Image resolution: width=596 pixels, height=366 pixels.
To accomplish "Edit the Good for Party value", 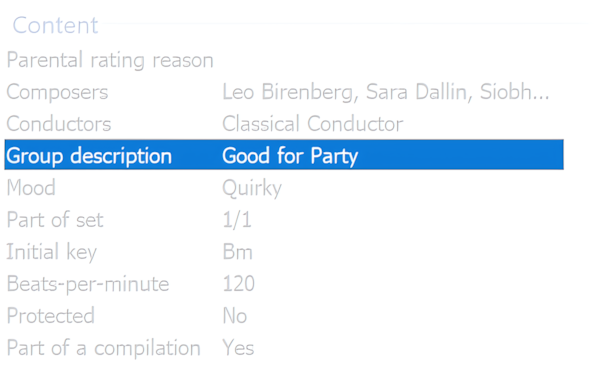I will click(290, 156).
